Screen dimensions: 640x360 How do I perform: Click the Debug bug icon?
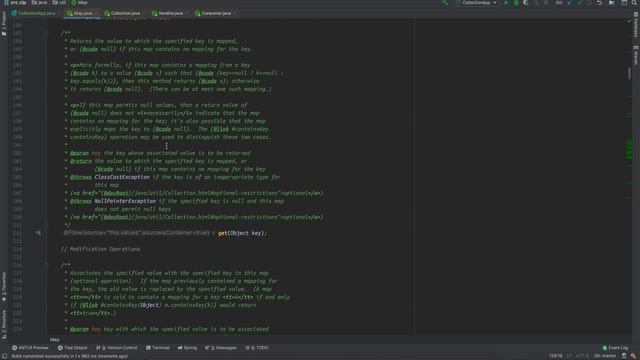[516, 3]
